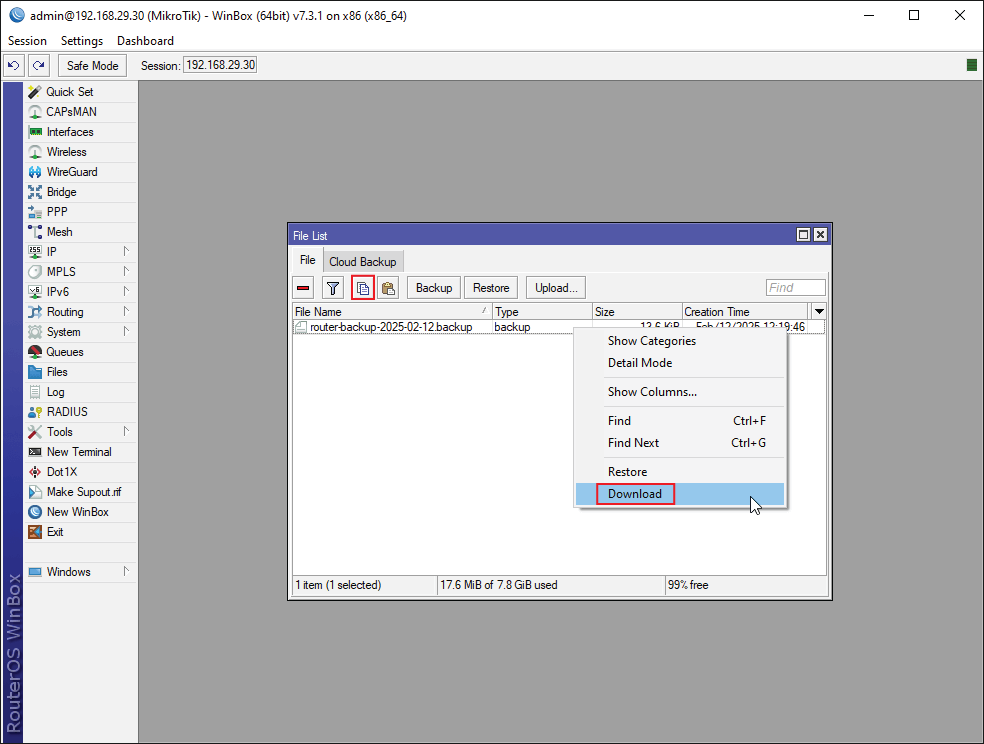This screenshot has height=744, width=984.
Task: Click the connection status indicator square
Action: point(970,64)
